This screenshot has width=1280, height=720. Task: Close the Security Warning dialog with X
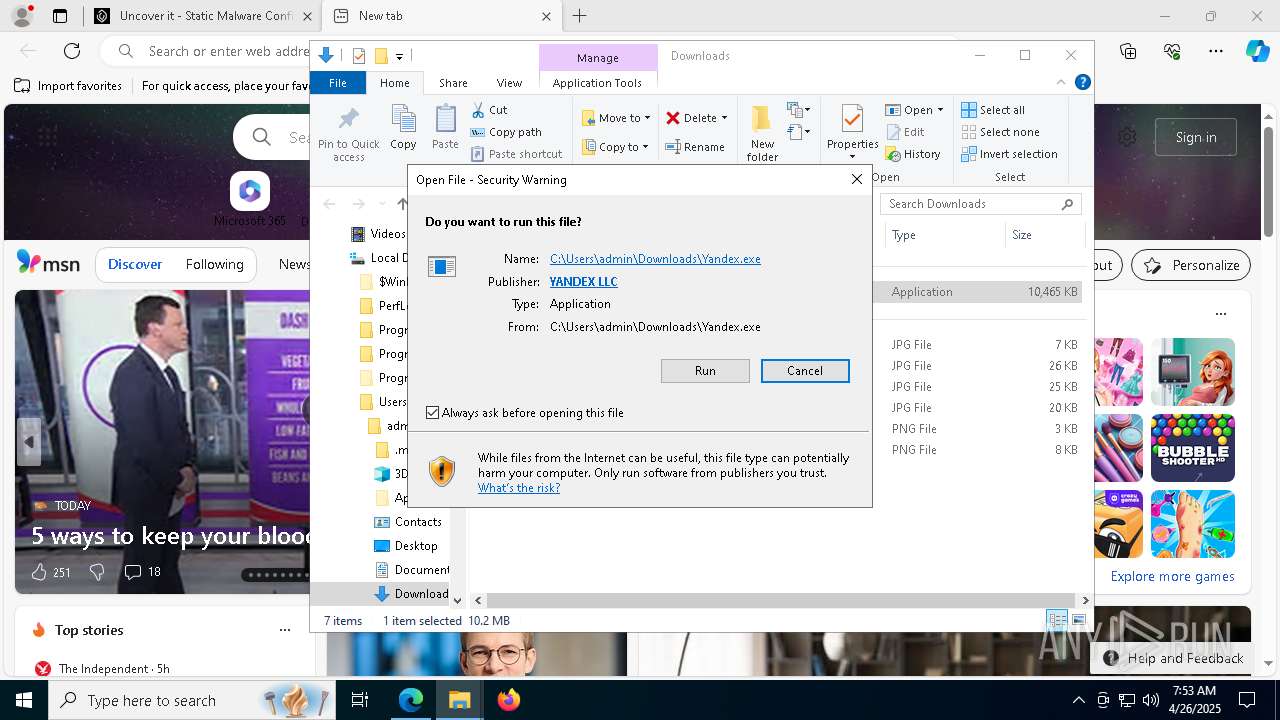(856, 180)
